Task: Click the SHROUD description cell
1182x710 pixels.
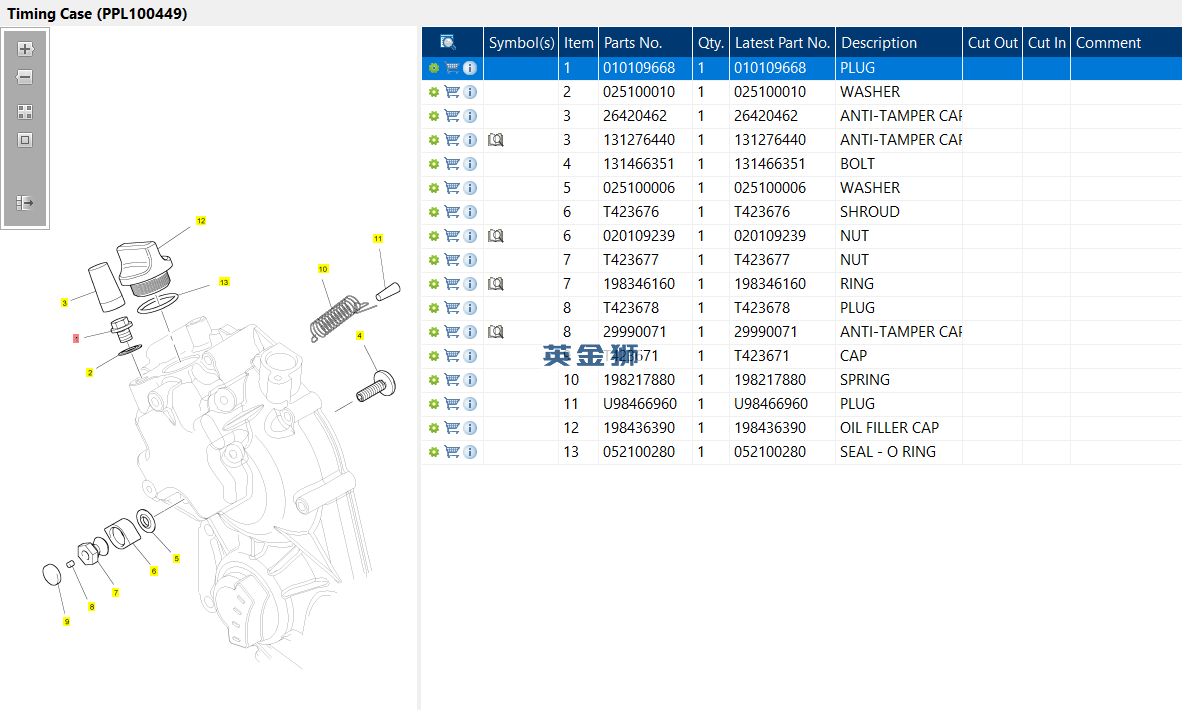Action: [x=899, y=212]
